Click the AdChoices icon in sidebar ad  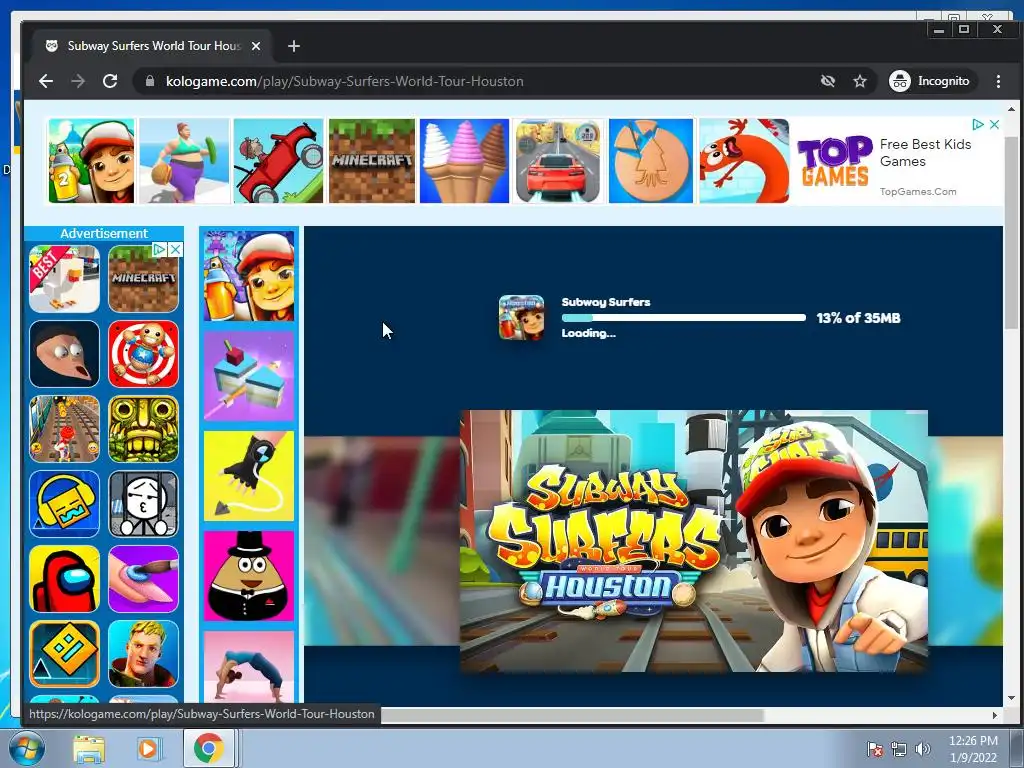[160, 249]
